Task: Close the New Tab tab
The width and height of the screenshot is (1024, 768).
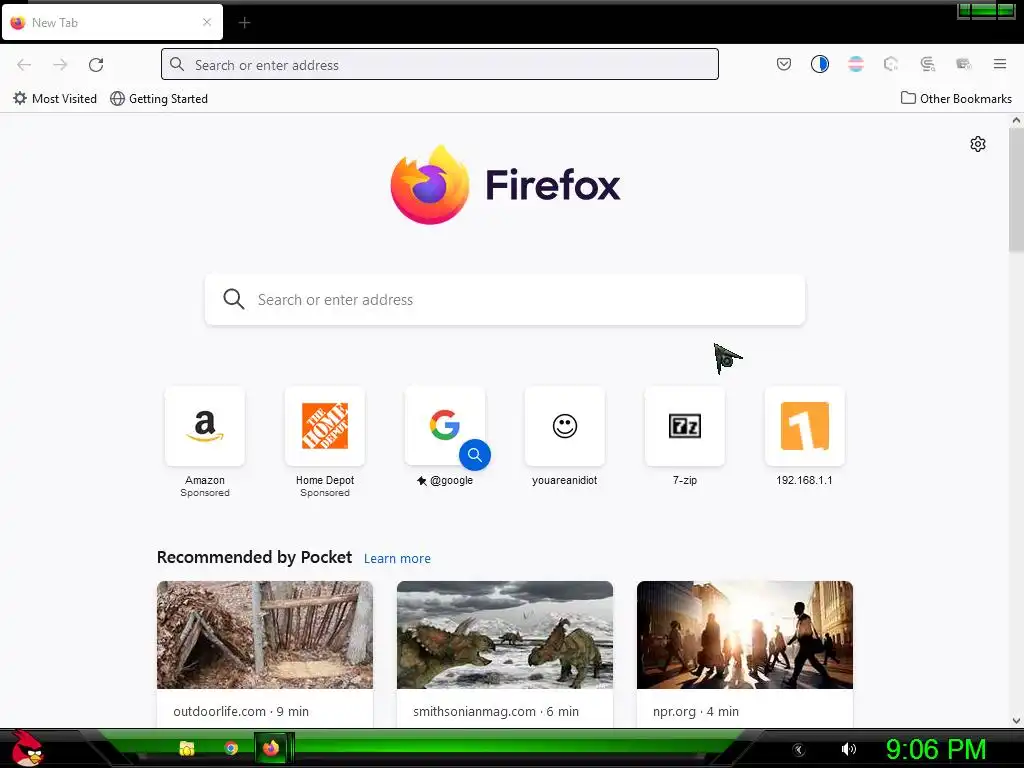Action: pyautogui.click(x=207, y=22)
